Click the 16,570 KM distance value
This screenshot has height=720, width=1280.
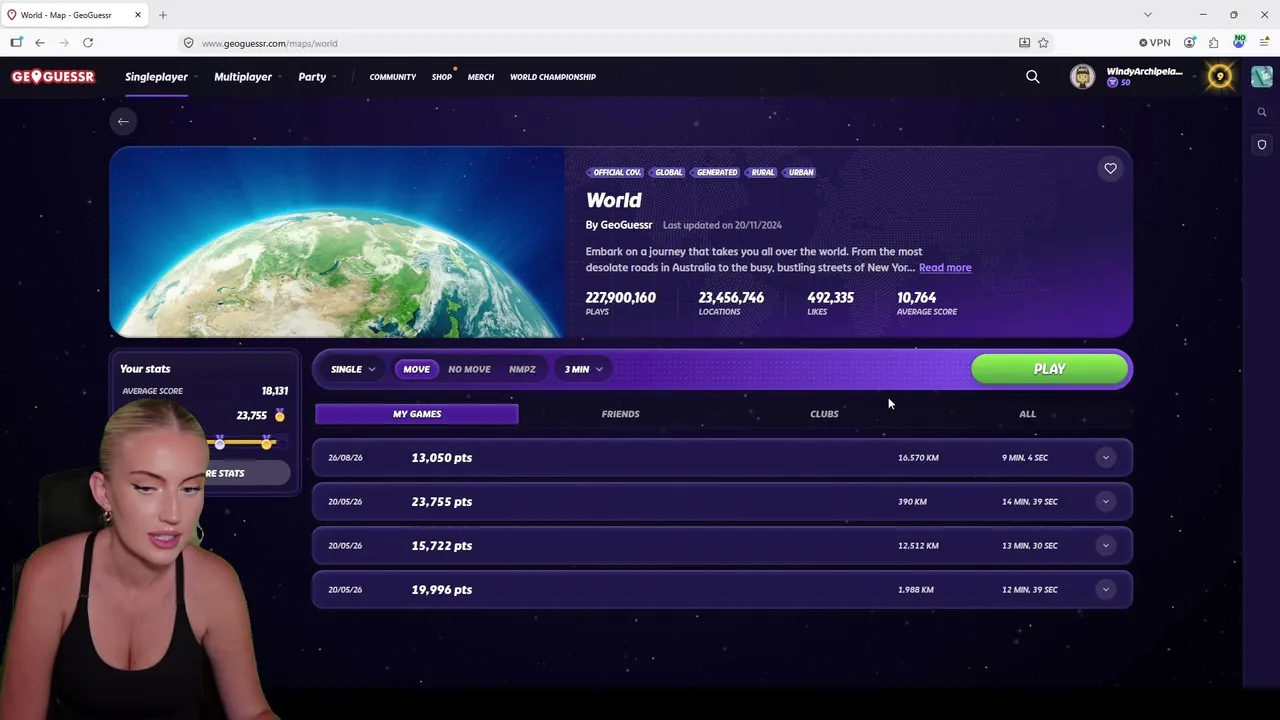click(x=918, y=458)
